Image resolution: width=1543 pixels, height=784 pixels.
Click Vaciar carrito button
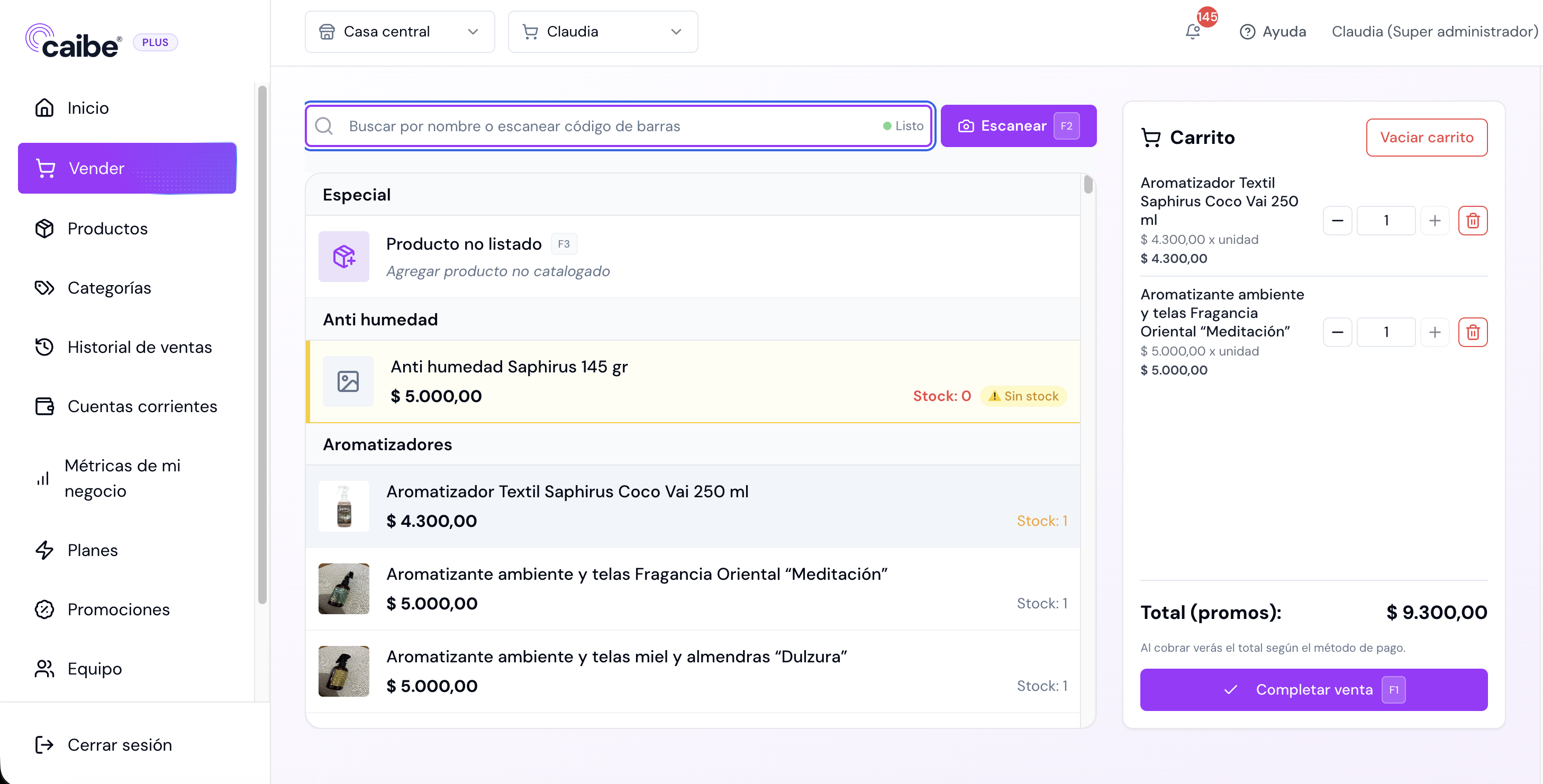(1427, 138)
